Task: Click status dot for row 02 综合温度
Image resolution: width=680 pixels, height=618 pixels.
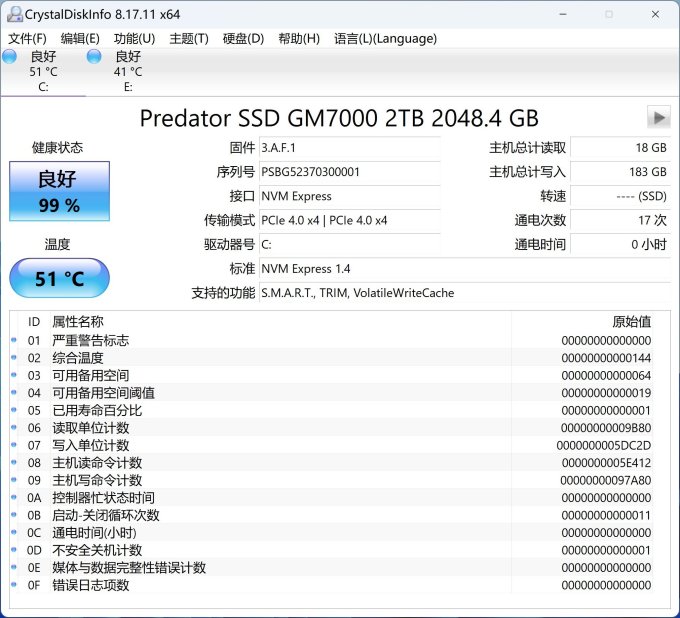Action: (x=14, y=357)
